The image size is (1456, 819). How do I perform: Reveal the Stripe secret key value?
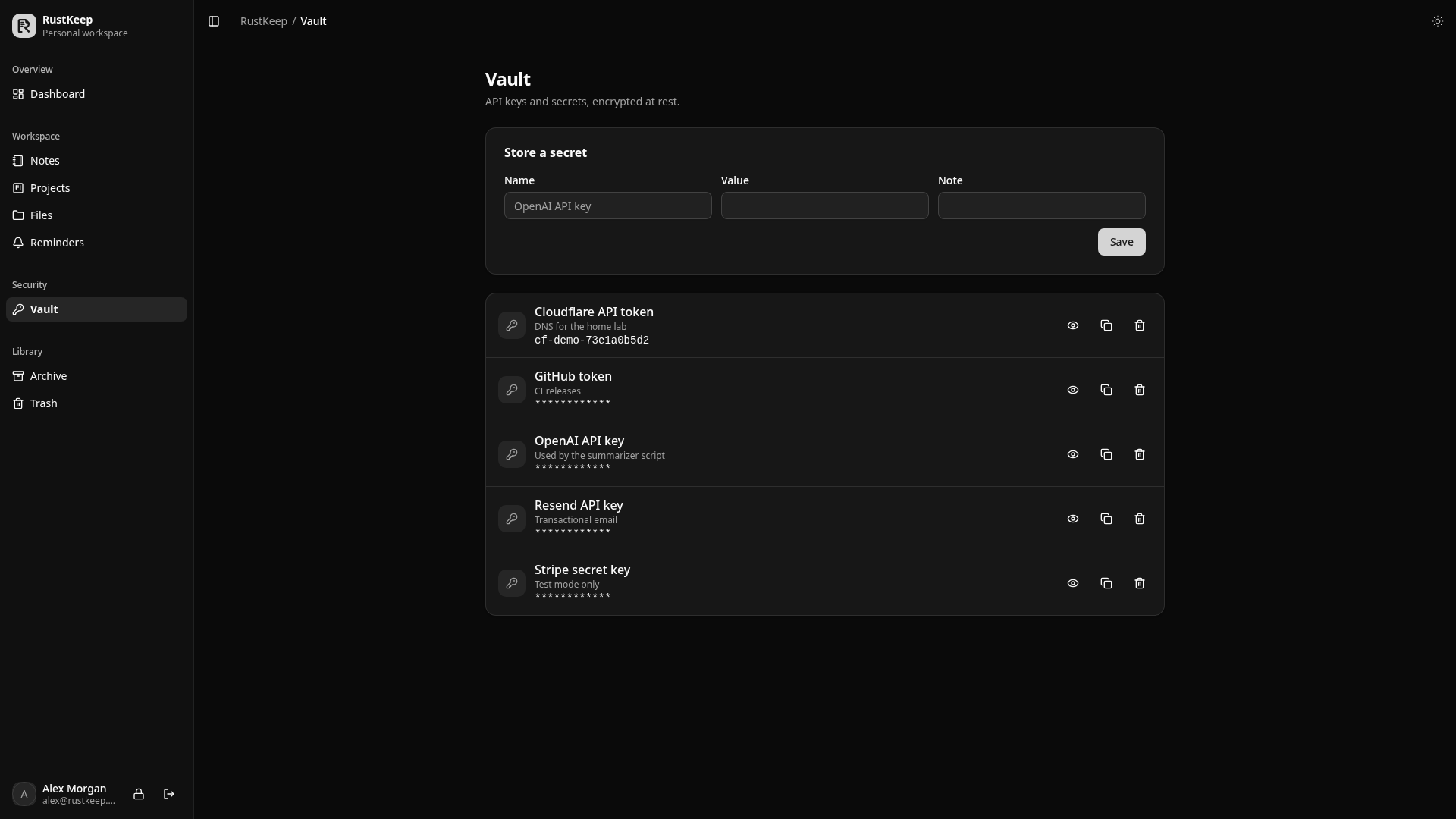tap(1073, 583)
